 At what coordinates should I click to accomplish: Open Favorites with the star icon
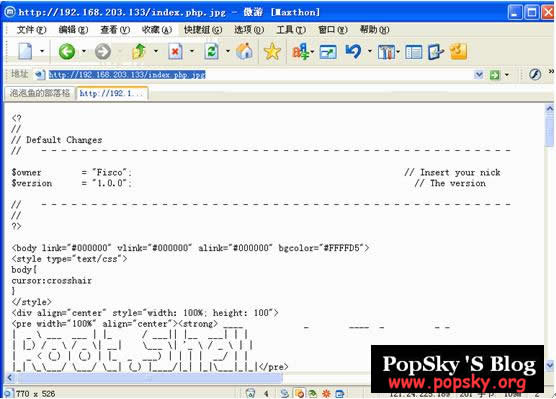272,51
